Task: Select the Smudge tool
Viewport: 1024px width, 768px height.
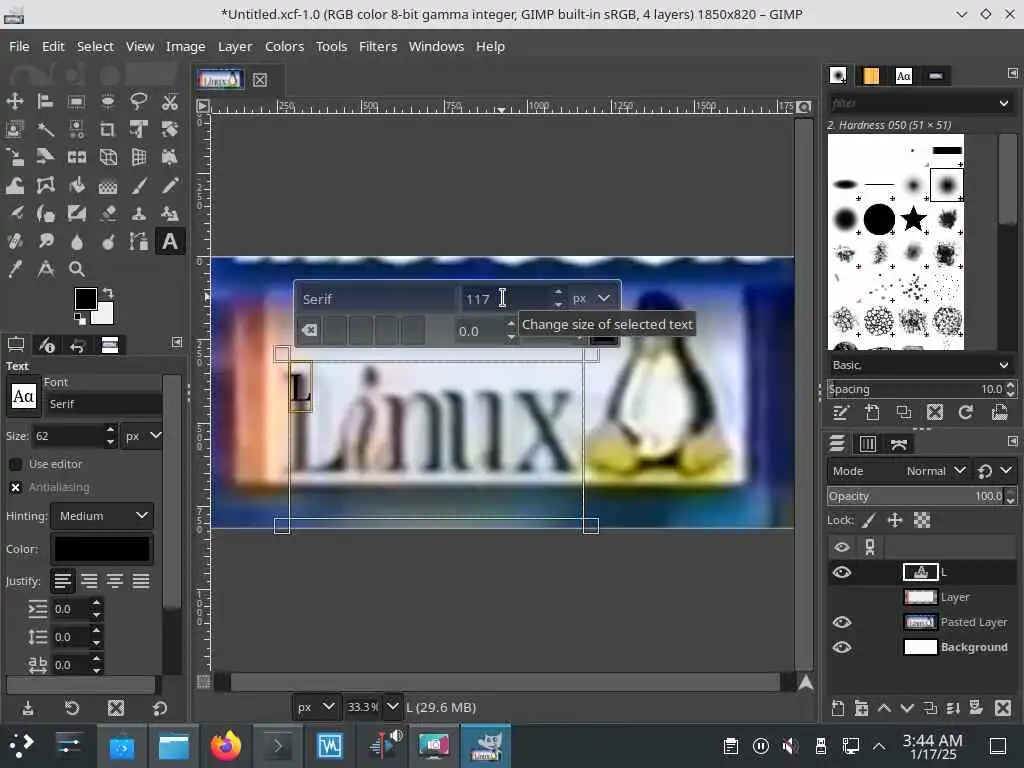Action: click(45, 242)
